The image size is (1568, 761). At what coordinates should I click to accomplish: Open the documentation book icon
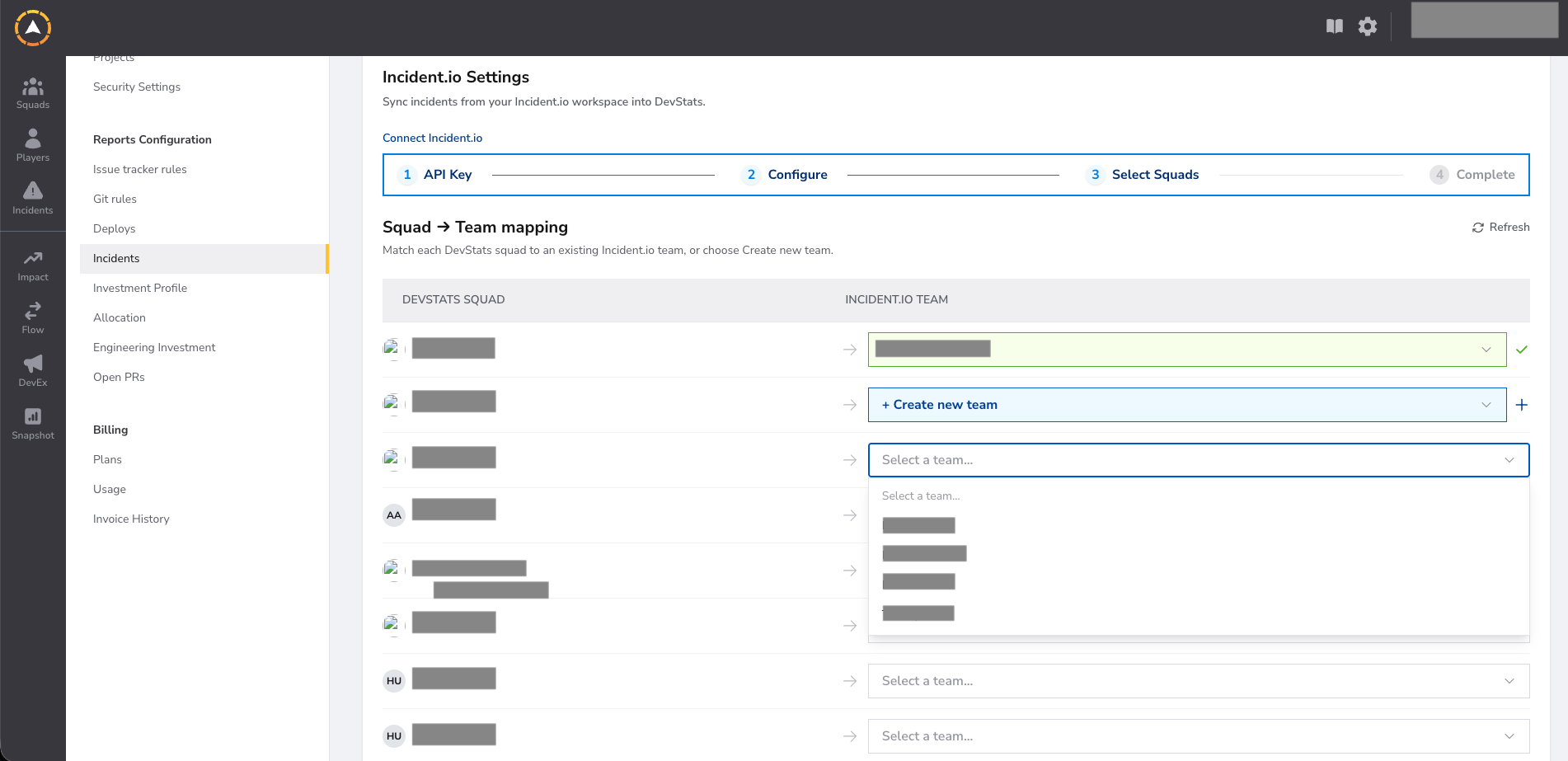(1335, 26)
